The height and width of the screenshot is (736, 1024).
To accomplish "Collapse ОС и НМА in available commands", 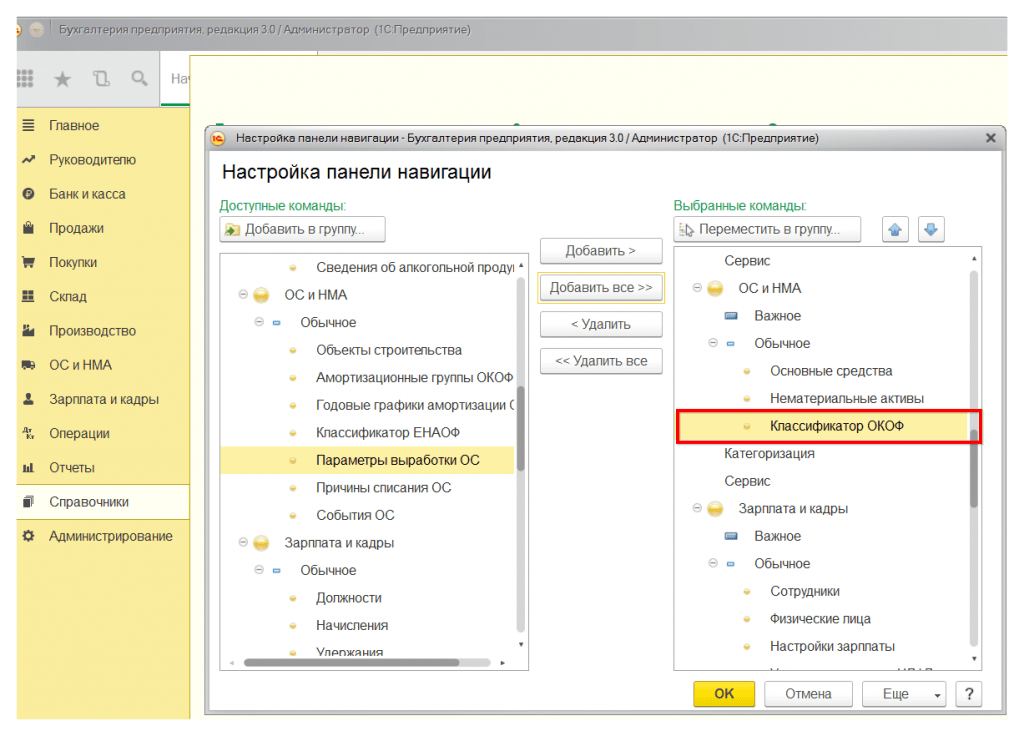I will coord(243,295).
